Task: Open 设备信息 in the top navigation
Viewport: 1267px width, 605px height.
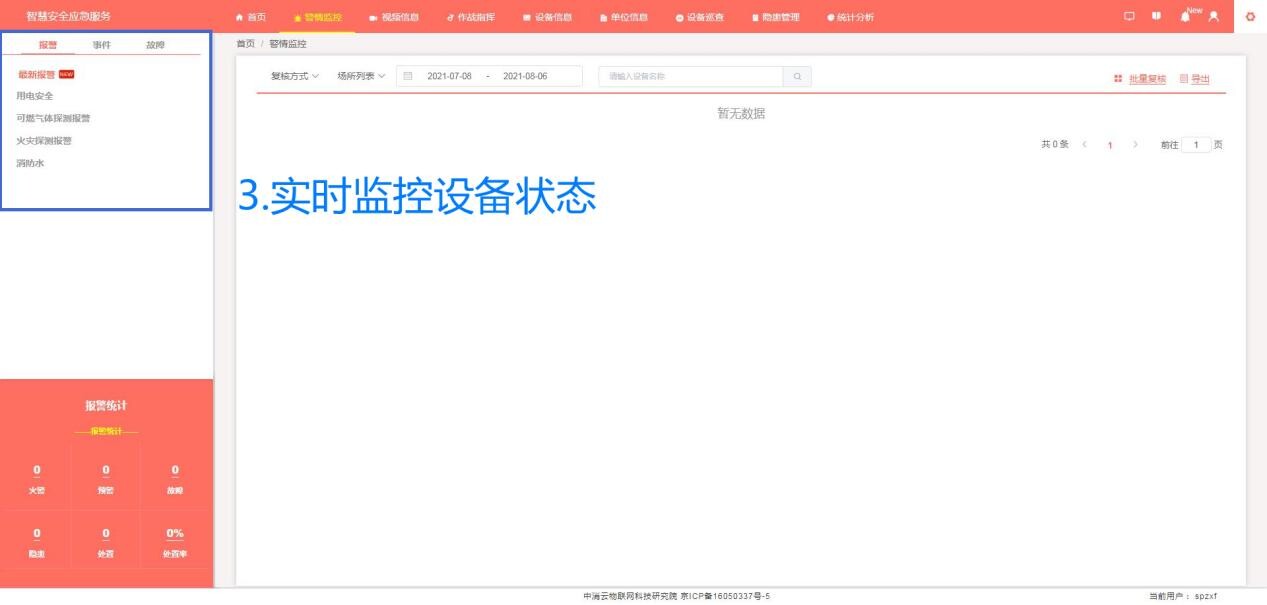Action: click(547, 17)
